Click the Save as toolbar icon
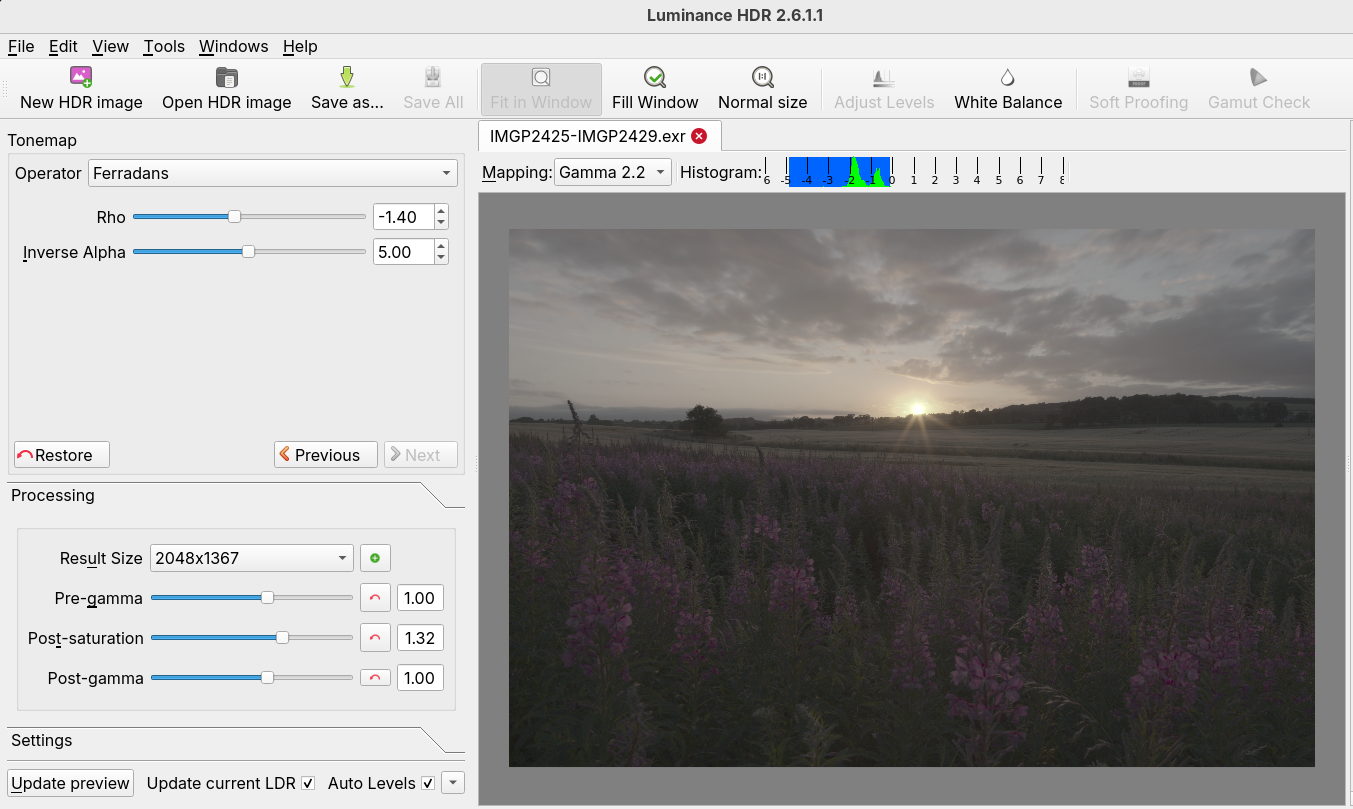The height and width of the screenshot is (809, 1353). (347, 78)
